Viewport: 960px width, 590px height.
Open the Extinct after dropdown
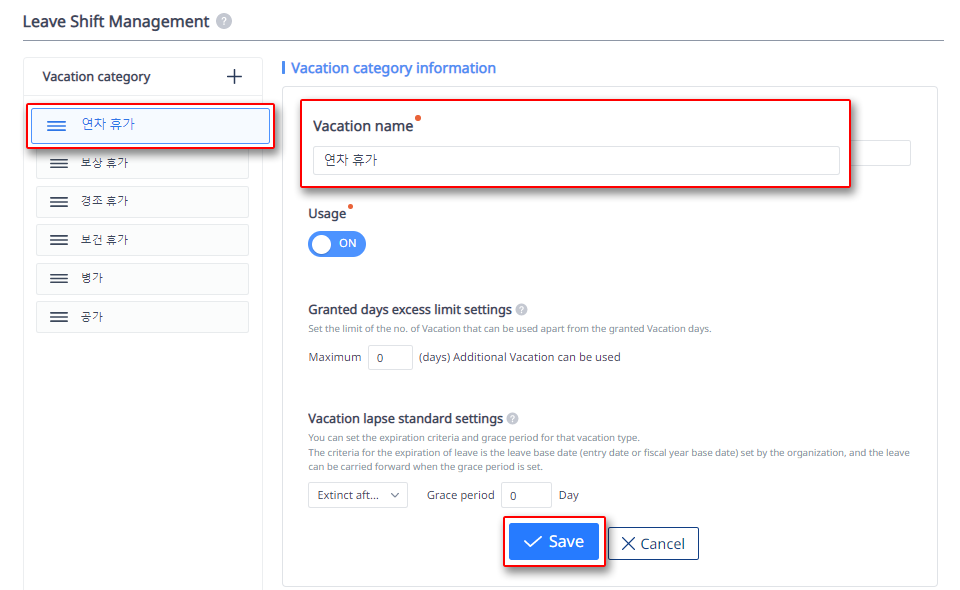(358, 495)
